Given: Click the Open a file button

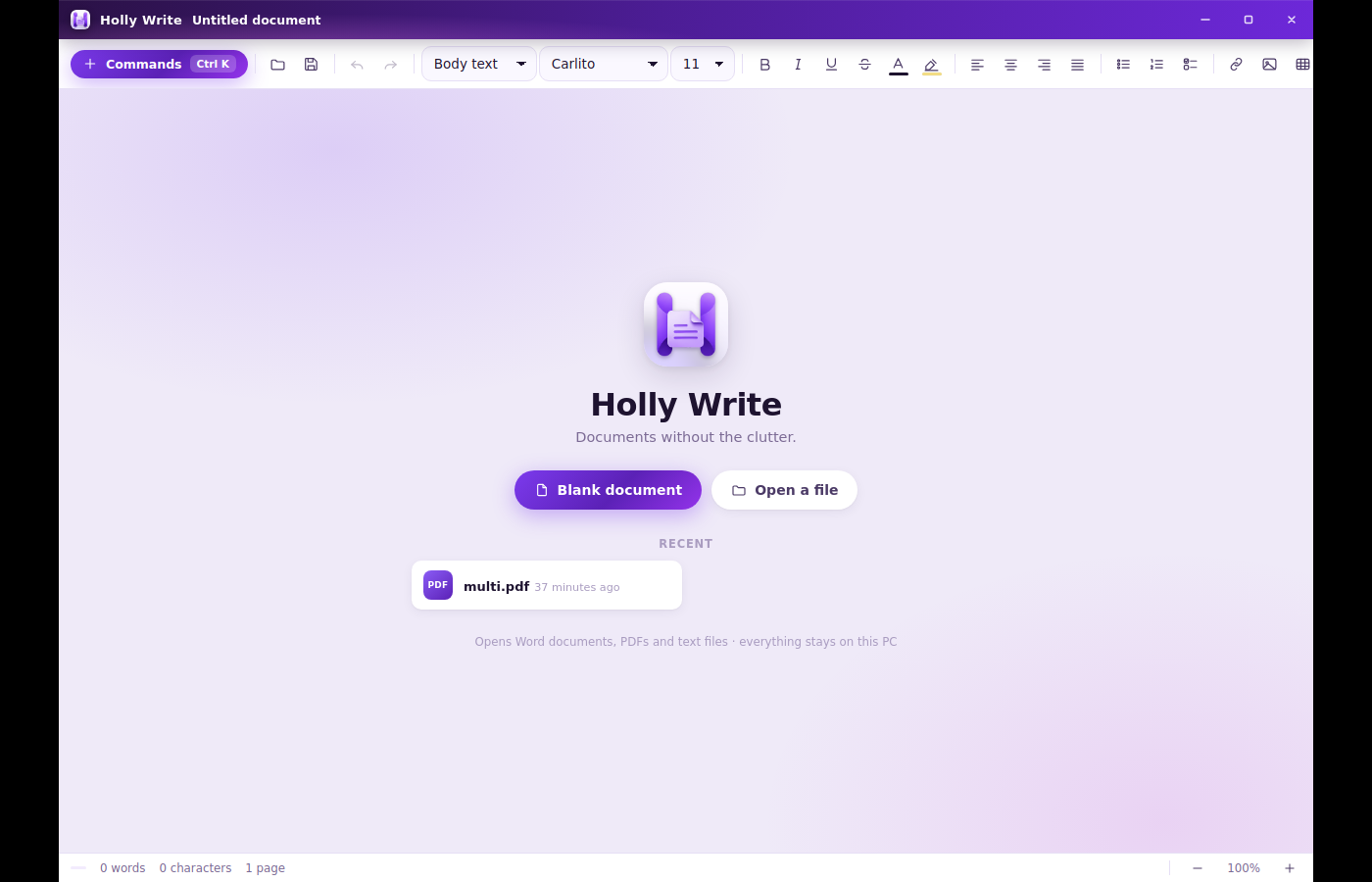Looking at the screenshot, I should pos(784,490).
